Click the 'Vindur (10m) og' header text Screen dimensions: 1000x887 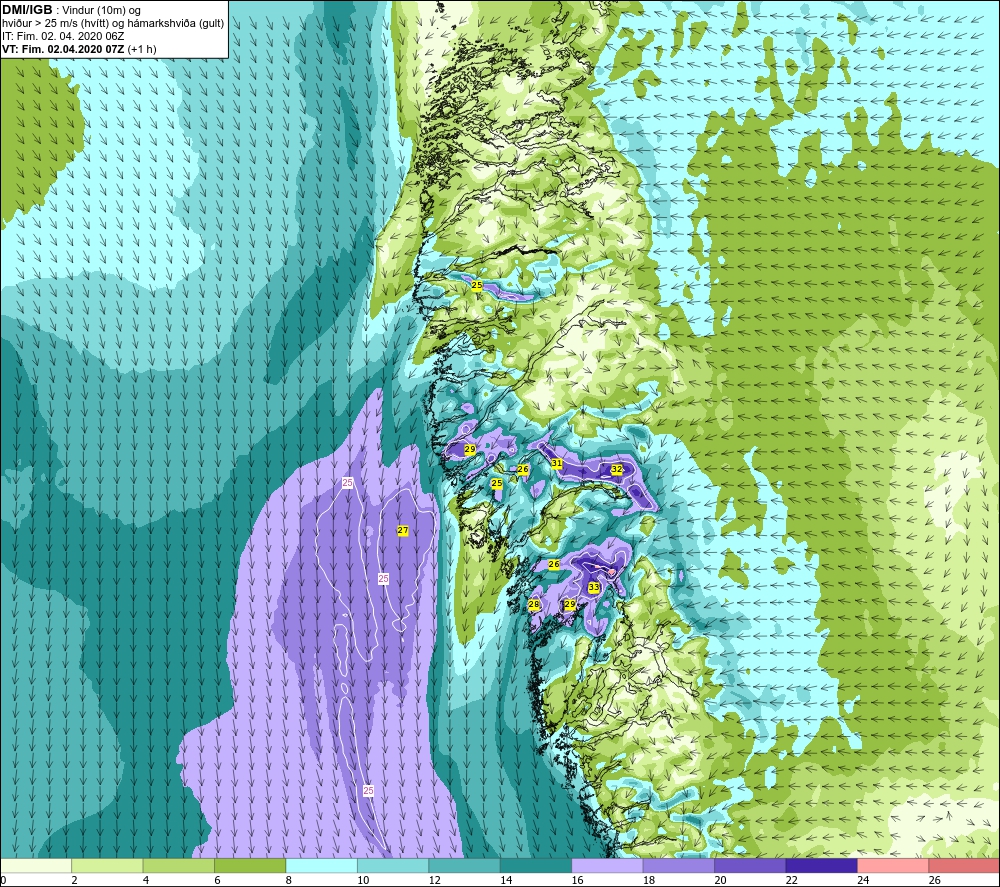click(101, 10)
